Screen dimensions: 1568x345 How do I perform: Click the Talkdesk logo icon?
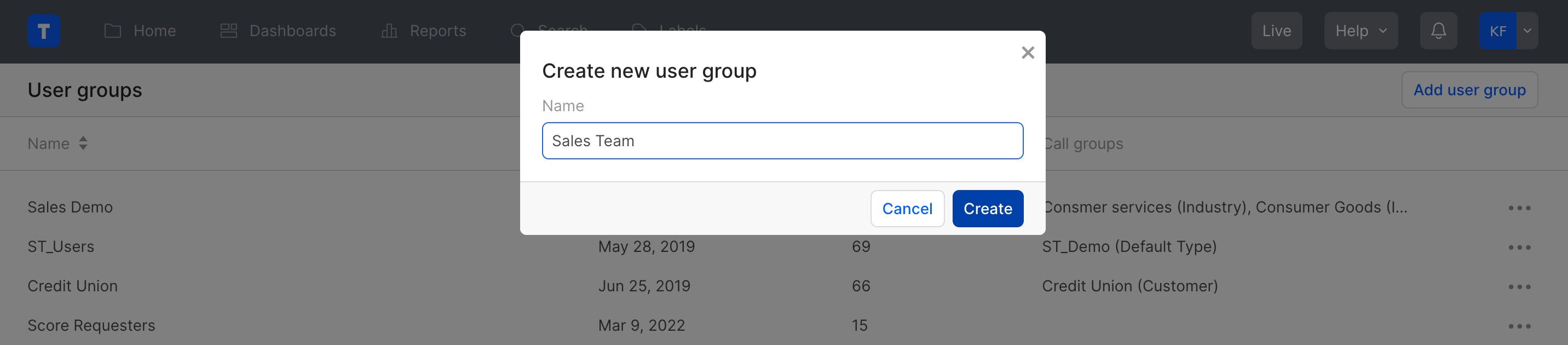point(43,31)
